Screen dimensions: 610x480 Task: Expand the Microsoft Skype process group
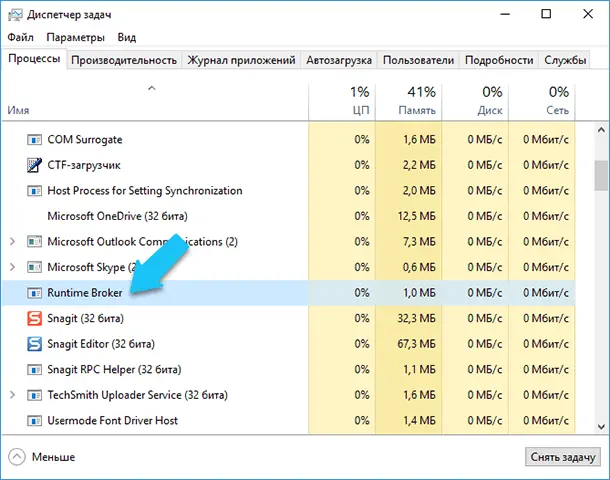click(x=12, y=267)
